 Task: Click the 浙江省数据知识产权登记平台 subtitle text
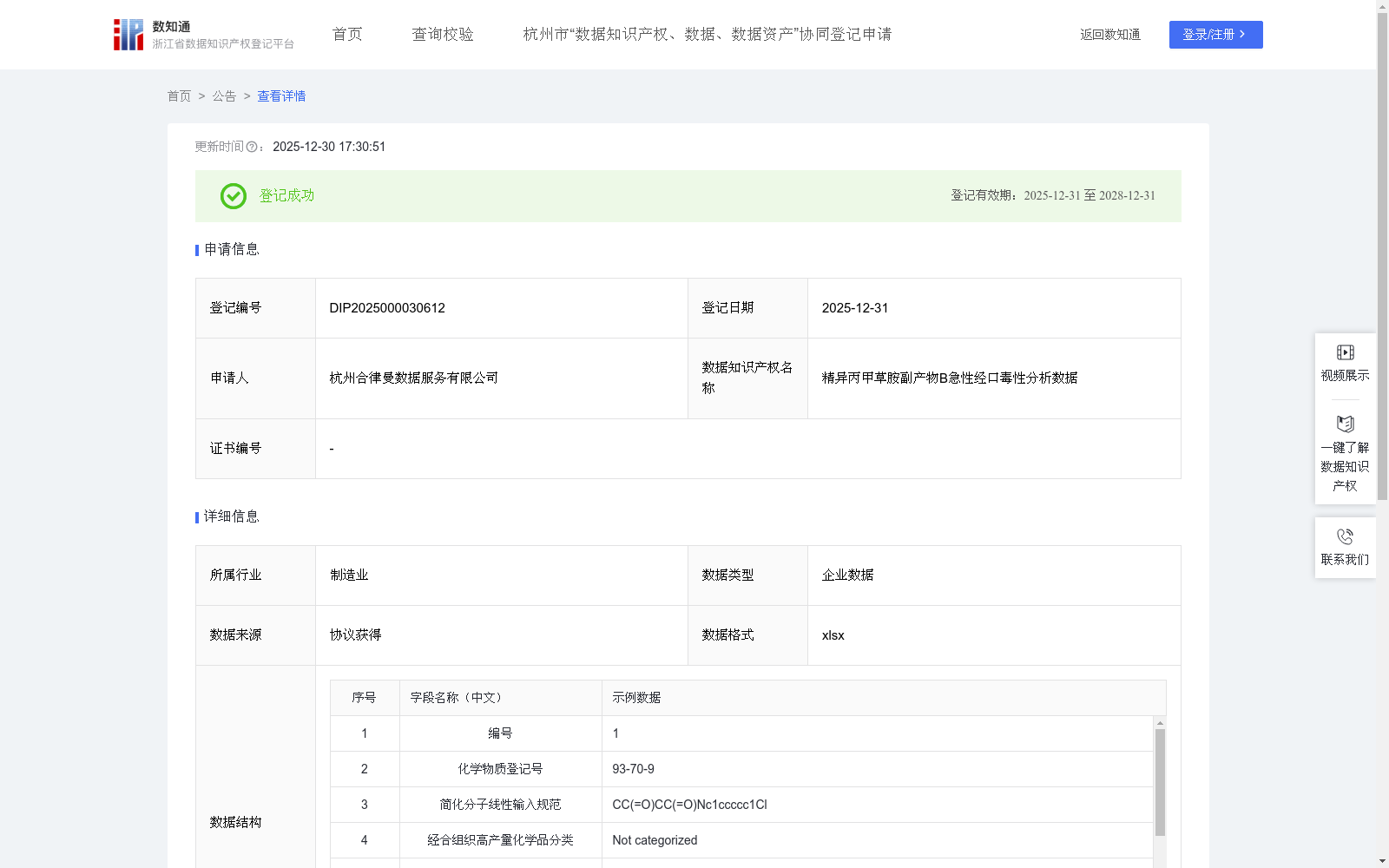tap(224, 44)
